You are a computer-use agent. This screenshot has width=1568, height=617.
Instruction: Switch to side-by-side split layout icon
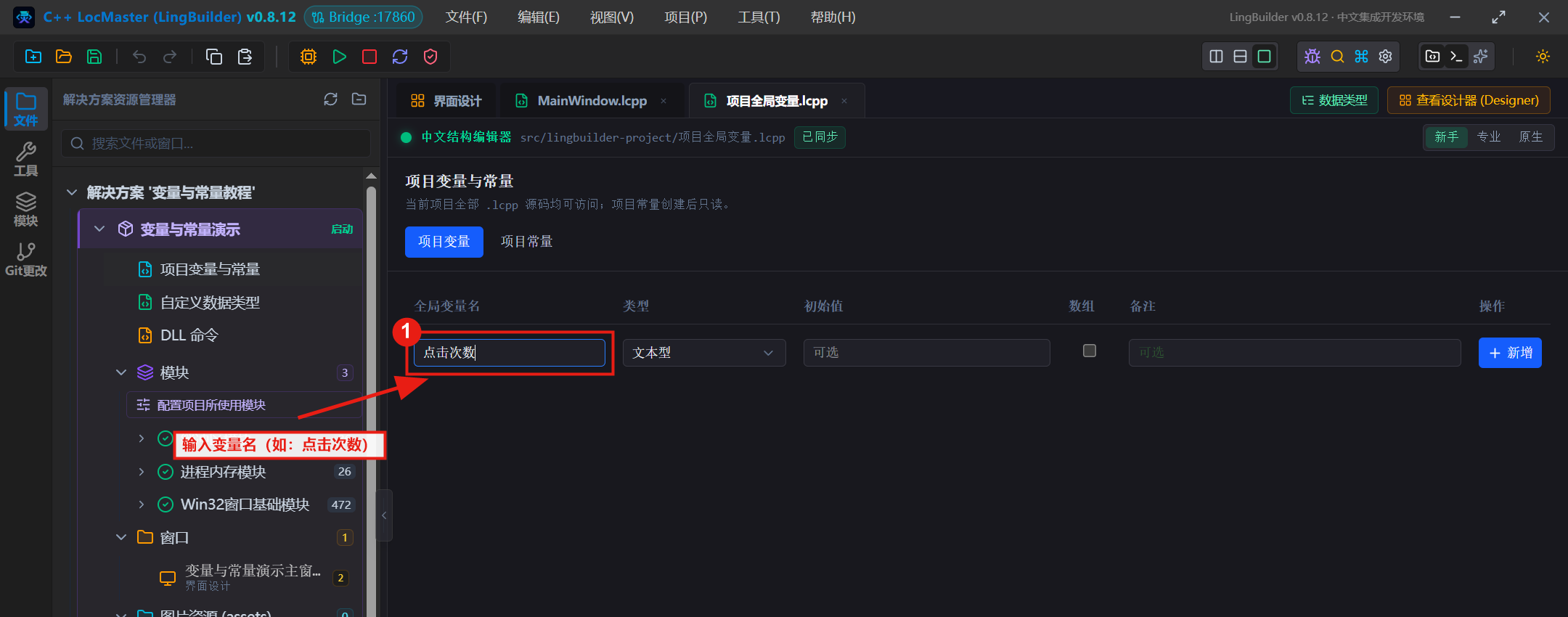click(x=1217, y=57)
